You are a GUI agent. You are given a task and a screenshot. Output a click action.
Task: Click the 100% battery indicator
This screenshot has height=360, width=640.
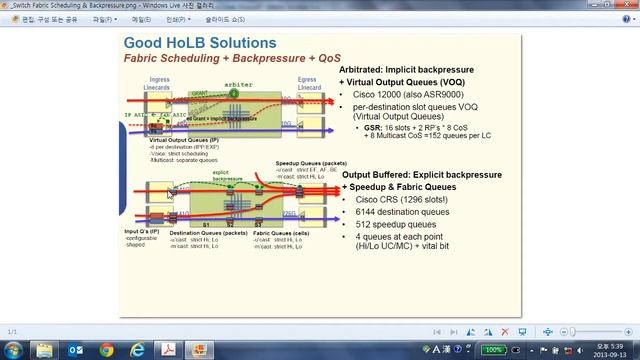pyautogui.click(x=493, y=350)
